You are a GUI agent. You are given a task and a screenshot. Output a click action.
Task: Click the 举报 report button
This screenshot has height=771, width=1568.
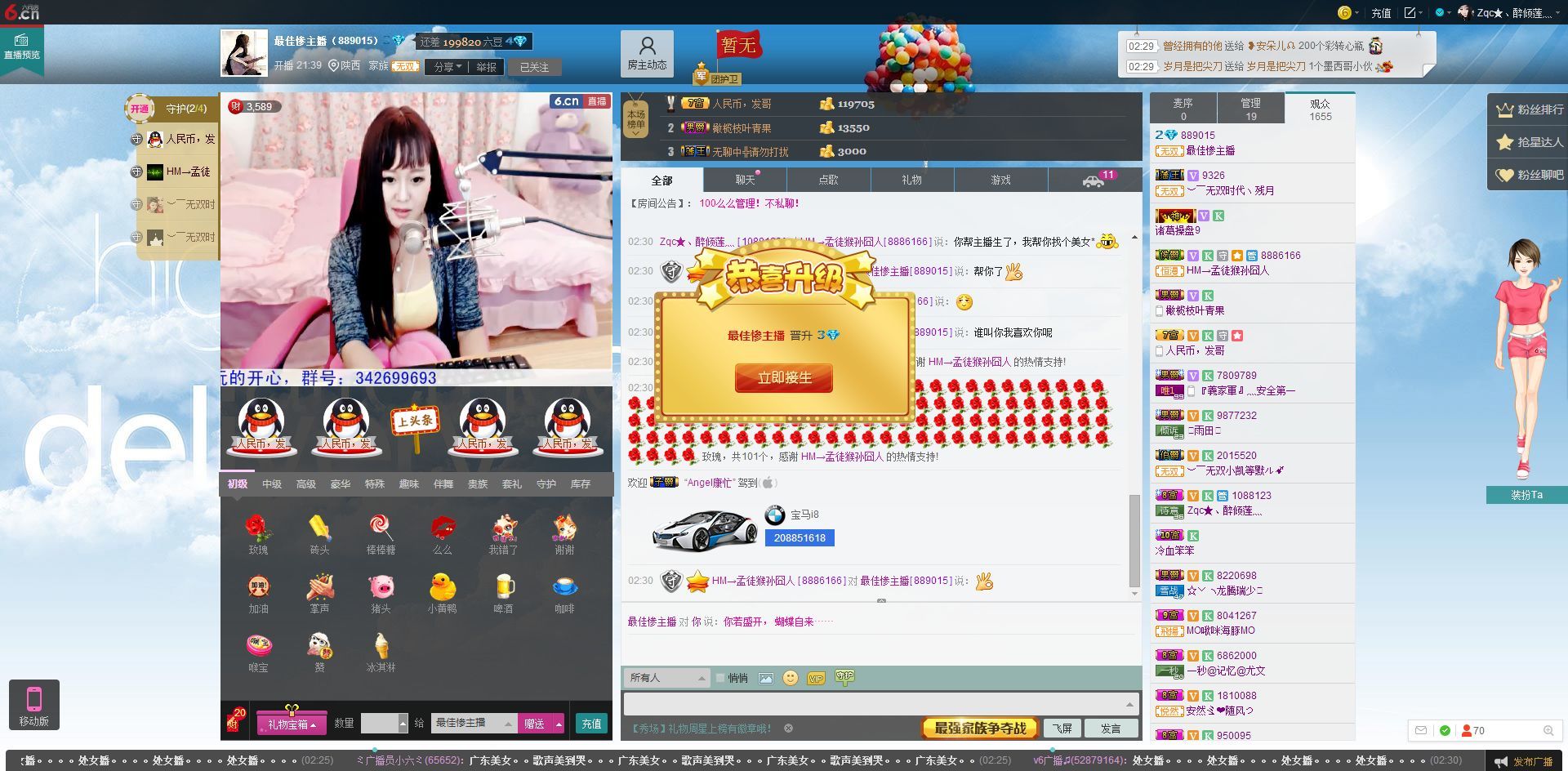(487, 67)
